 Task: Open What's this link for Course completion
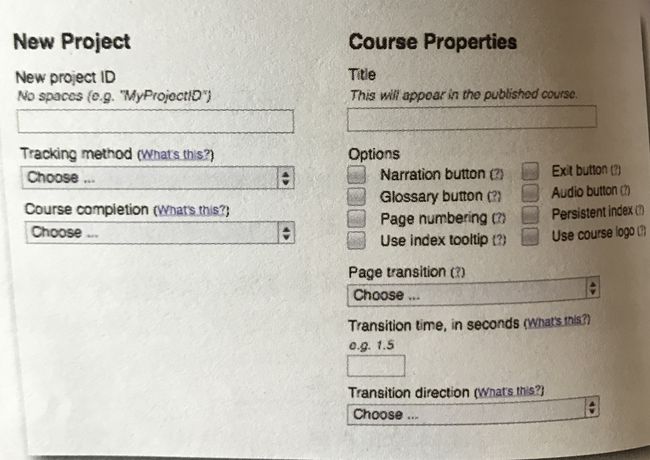point(192,210)
